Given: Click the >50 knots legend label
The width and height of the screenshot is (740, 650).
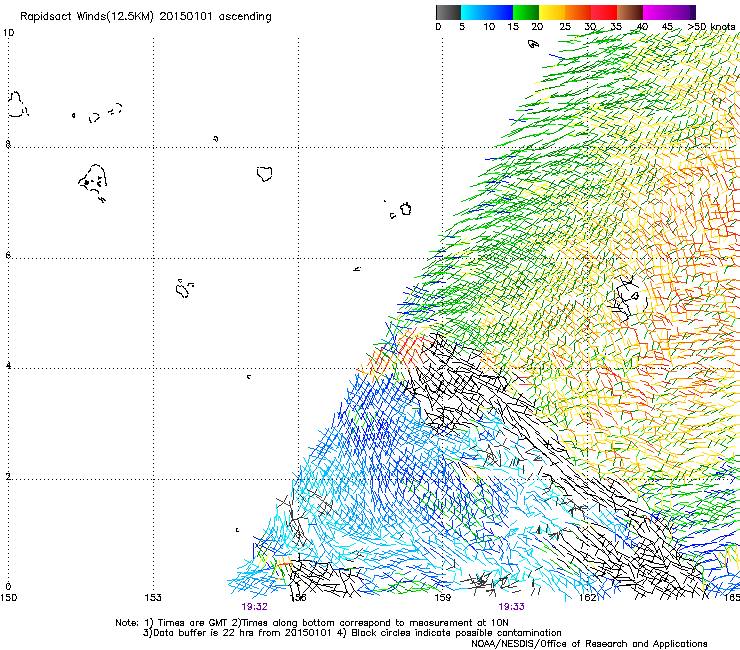Looking at the screenshot, I should click(711, 27).
